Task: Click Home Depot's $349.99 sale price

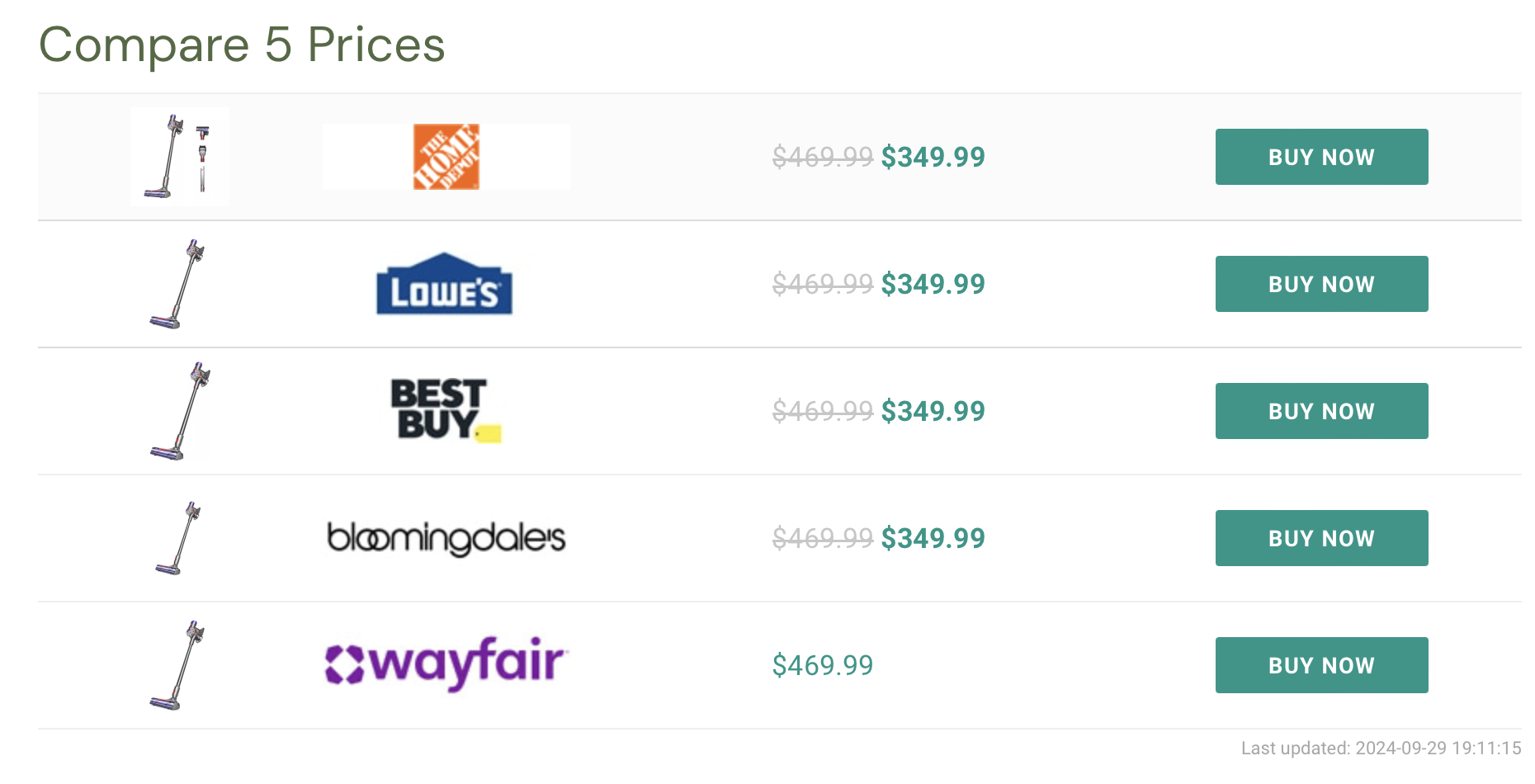Action: coord(933,157)
